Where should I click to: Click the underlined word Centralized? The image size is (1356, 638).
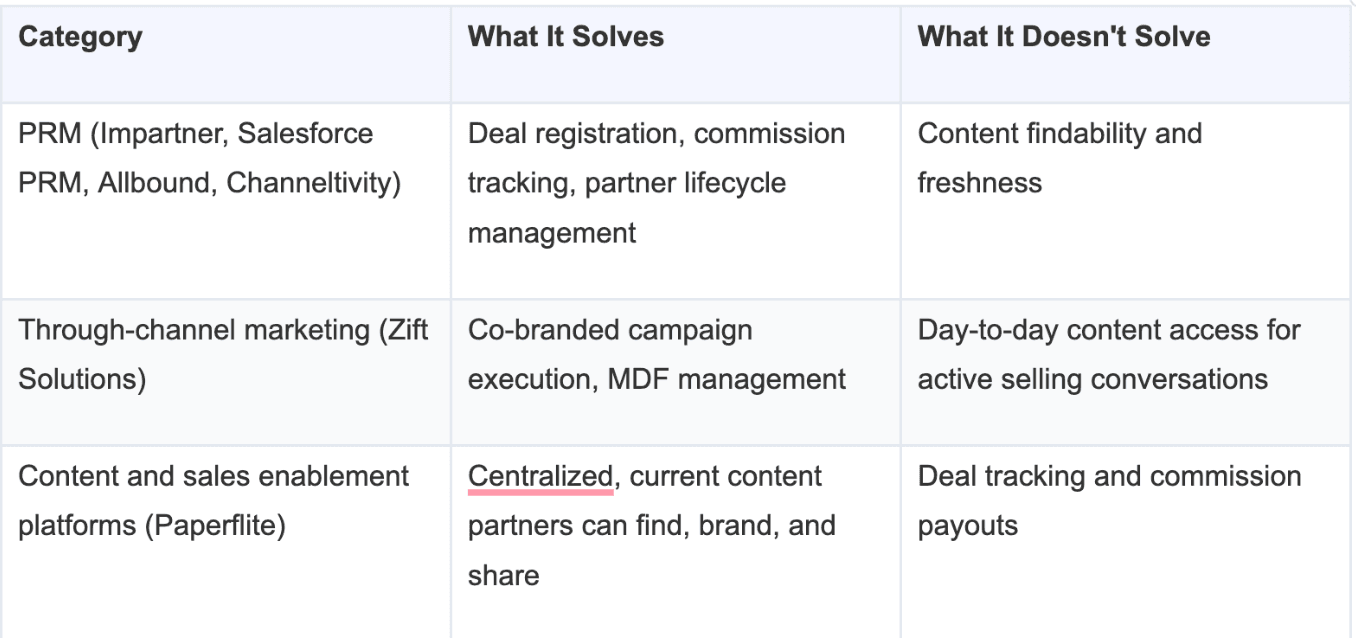[x=540, y=476]
